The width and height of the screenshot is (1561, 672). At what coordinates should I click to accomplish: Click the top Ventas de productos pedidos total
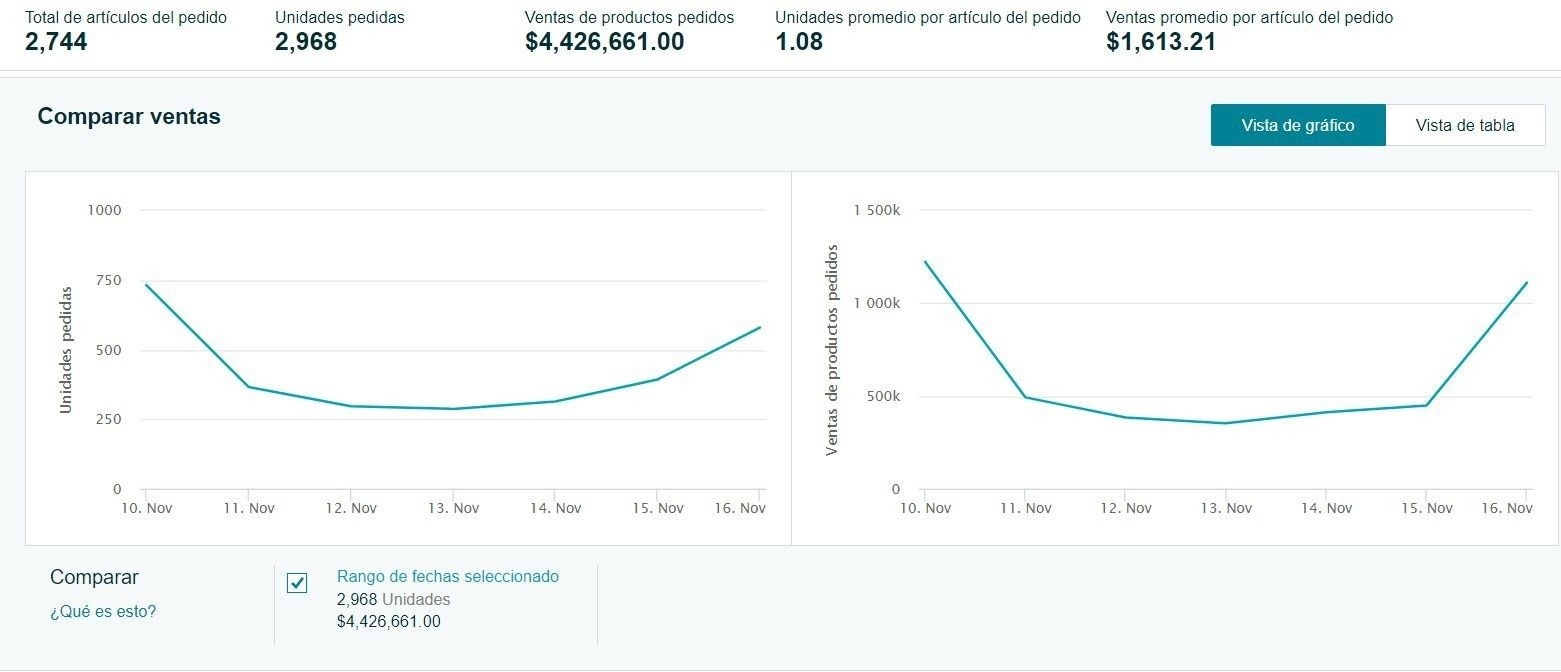point(604,42)
